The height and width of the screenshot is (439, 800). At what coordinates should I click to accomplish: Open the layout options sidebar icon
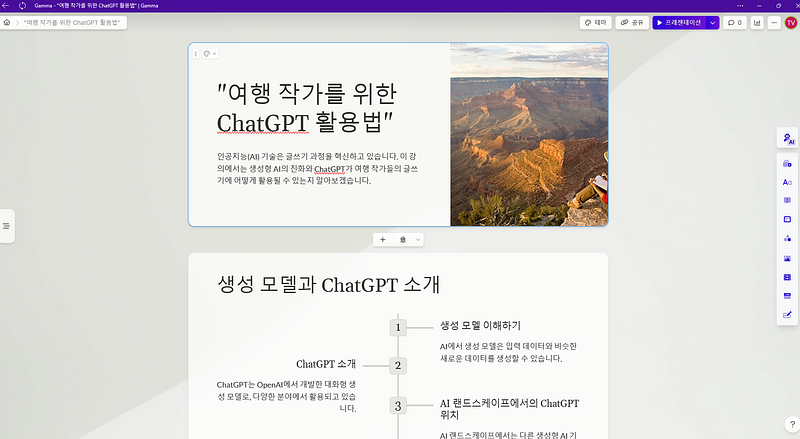pos(787,220)
